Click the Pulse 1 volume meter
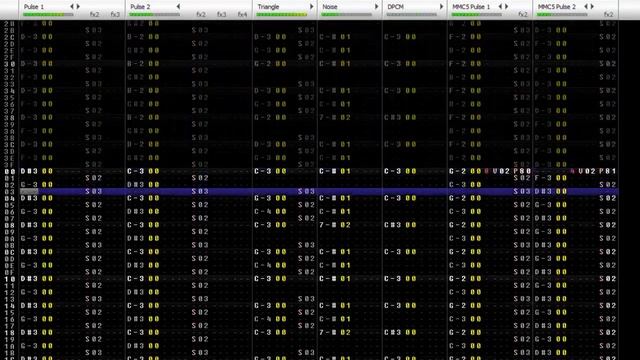 click(x=48, y=15)
